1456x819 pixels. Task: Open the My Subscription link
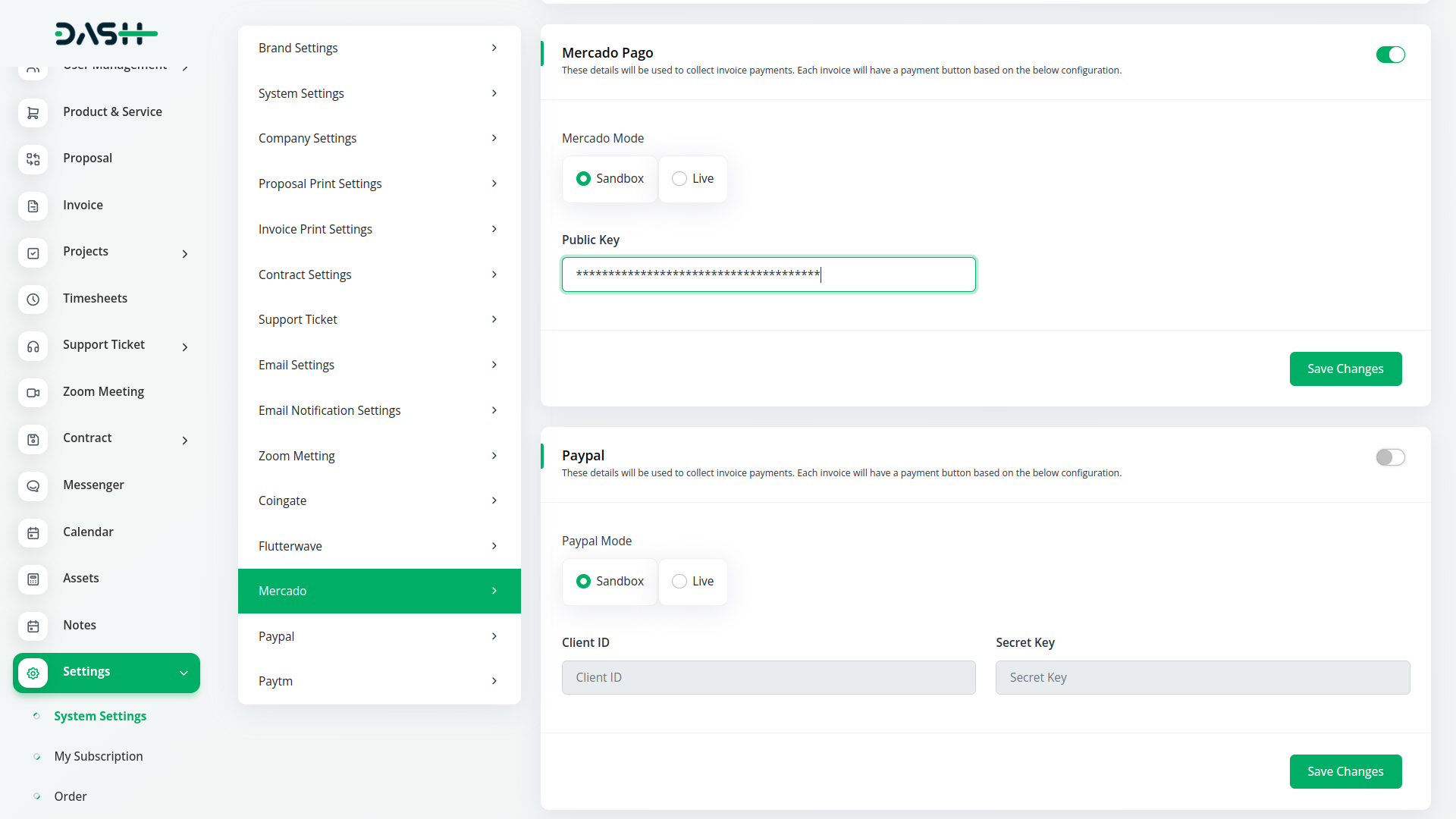point(99,756)
